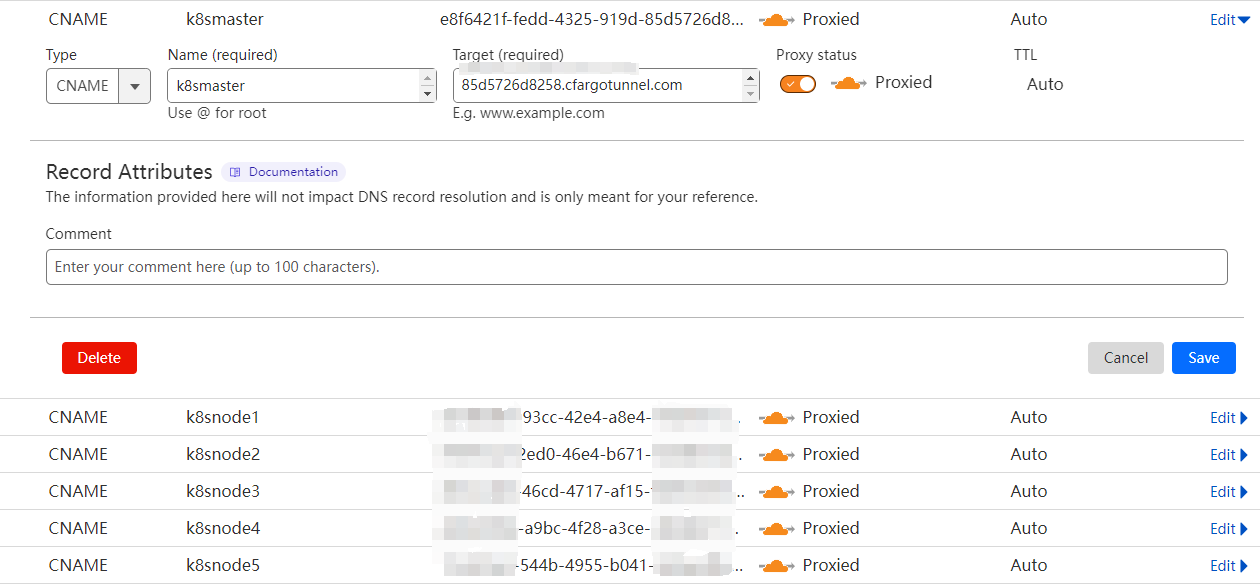Click the Proxied cloud icon for k8snode3
This screenshot has height=584, width=1260.
click(x=775, y=491)
